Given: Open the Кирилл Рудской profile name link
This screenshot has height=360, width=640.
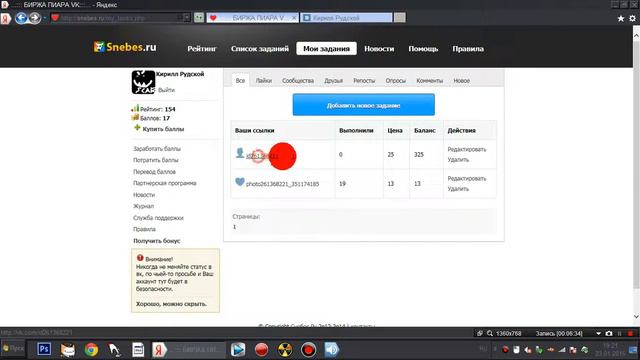Looking at the screenshot, I should pyautogui.click(x=180, y=74).
